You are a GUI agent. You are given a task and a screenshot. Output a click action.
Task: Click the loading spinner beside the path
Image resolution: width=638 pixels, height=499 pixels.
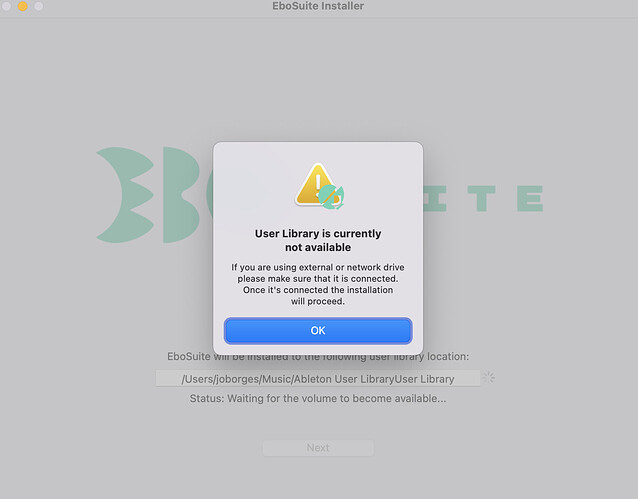pos(489,377)
